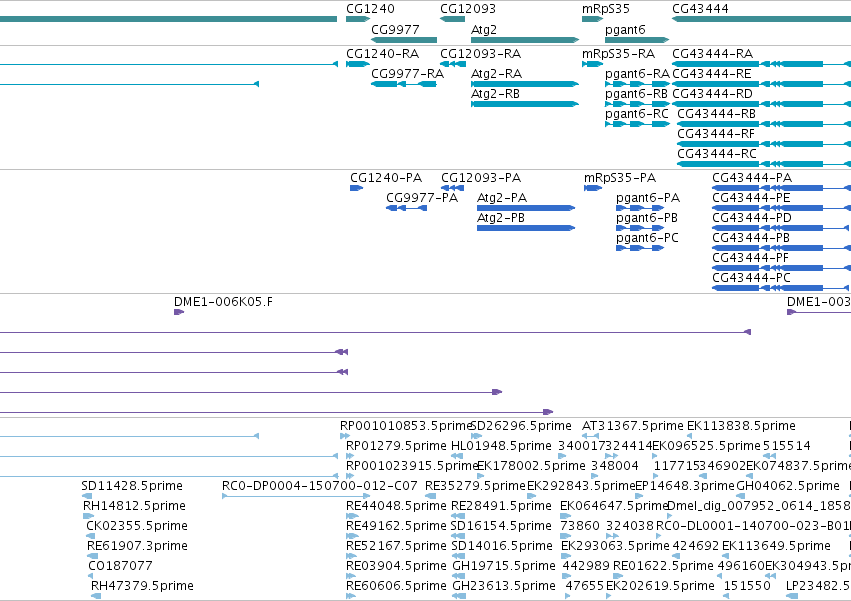Select protein CG43444-PC label

click(x=752, y=279)
